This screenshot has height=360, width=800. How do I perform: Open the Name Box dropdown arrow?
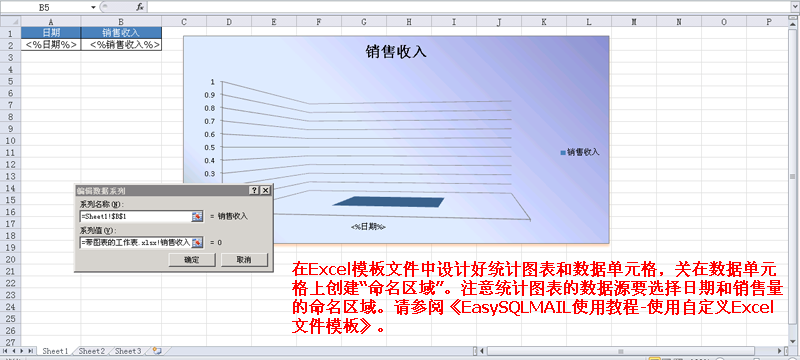point(93,7)
